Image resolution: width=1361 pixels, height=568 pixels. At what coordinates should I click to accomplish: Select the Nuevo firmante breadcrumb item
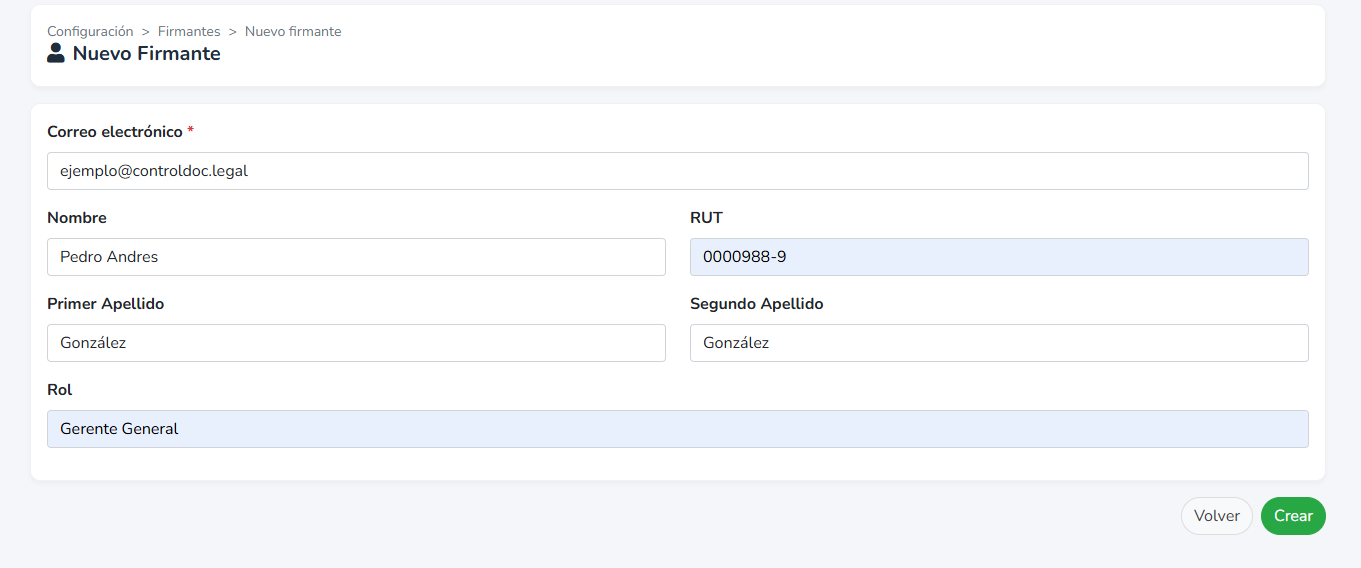tap(293, 31)
